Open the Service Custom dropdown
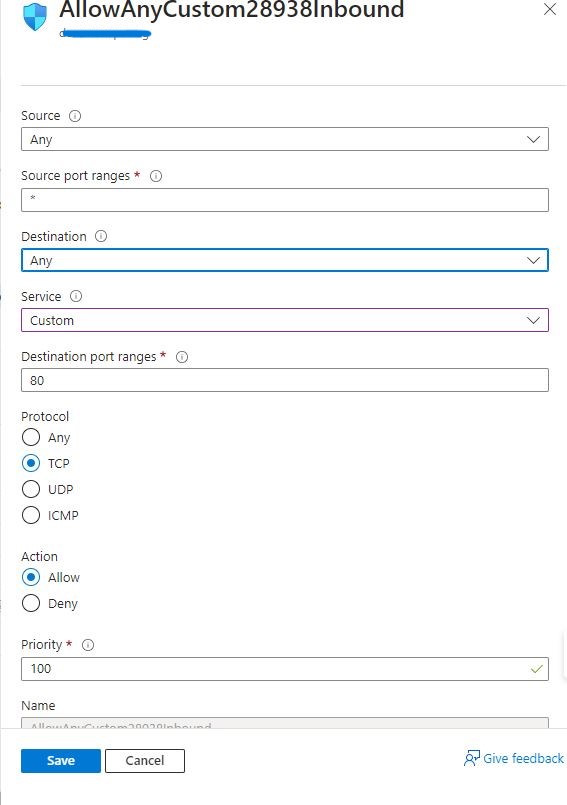This screenshot has height=805, width=567. [285, 320]
